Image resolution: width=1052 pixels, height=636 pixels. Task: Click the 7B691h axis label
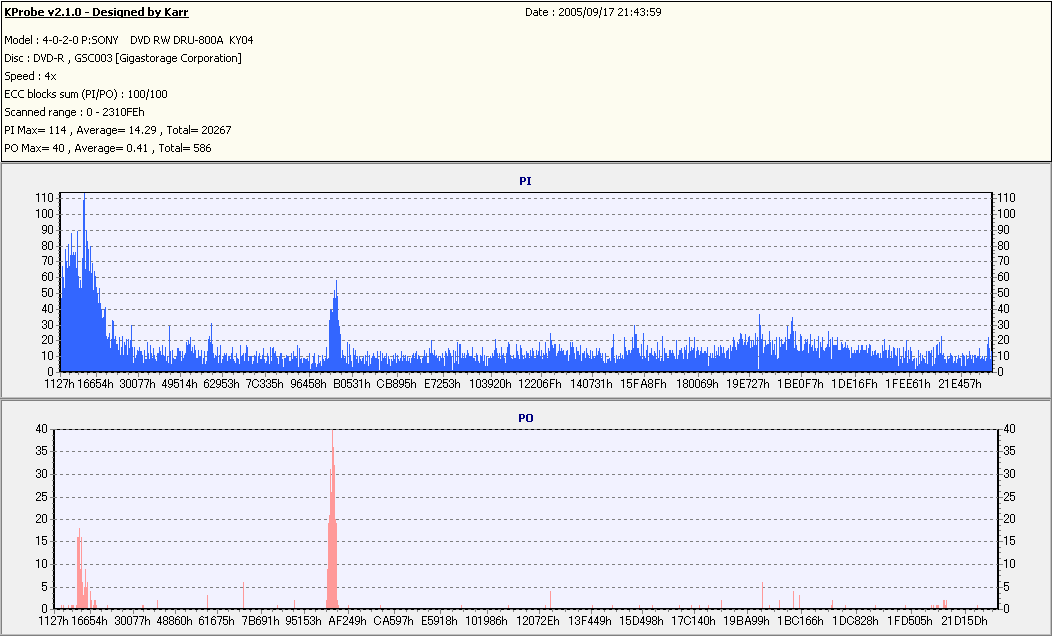pyautogui.click(x=260, y=621)
